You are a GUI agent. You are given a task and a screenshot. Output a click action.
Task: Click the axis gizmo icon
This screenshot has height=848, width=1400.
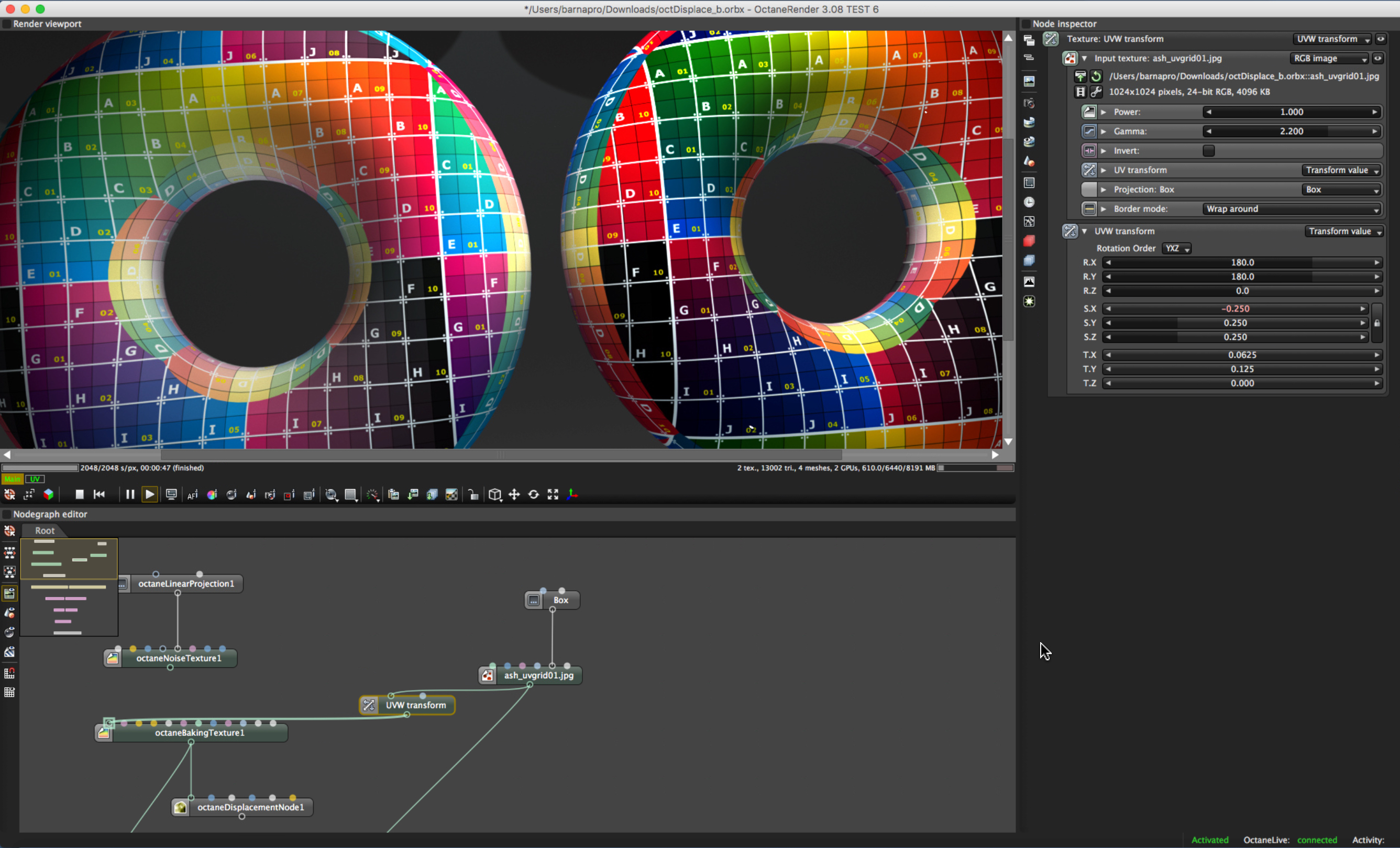[572, 494]
